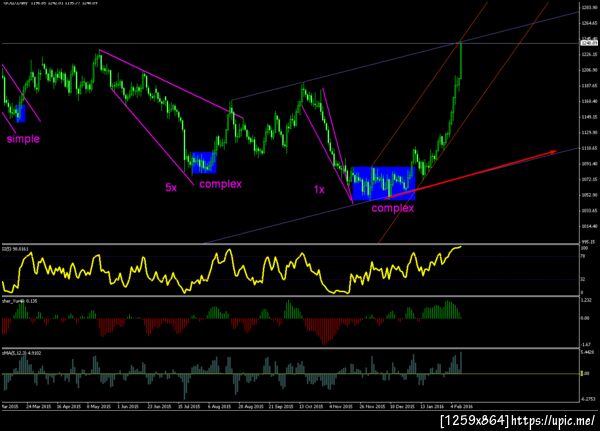Click the 'simple' chart annotation label
This screenshot has height=431, width=600.
pos(23,139)
